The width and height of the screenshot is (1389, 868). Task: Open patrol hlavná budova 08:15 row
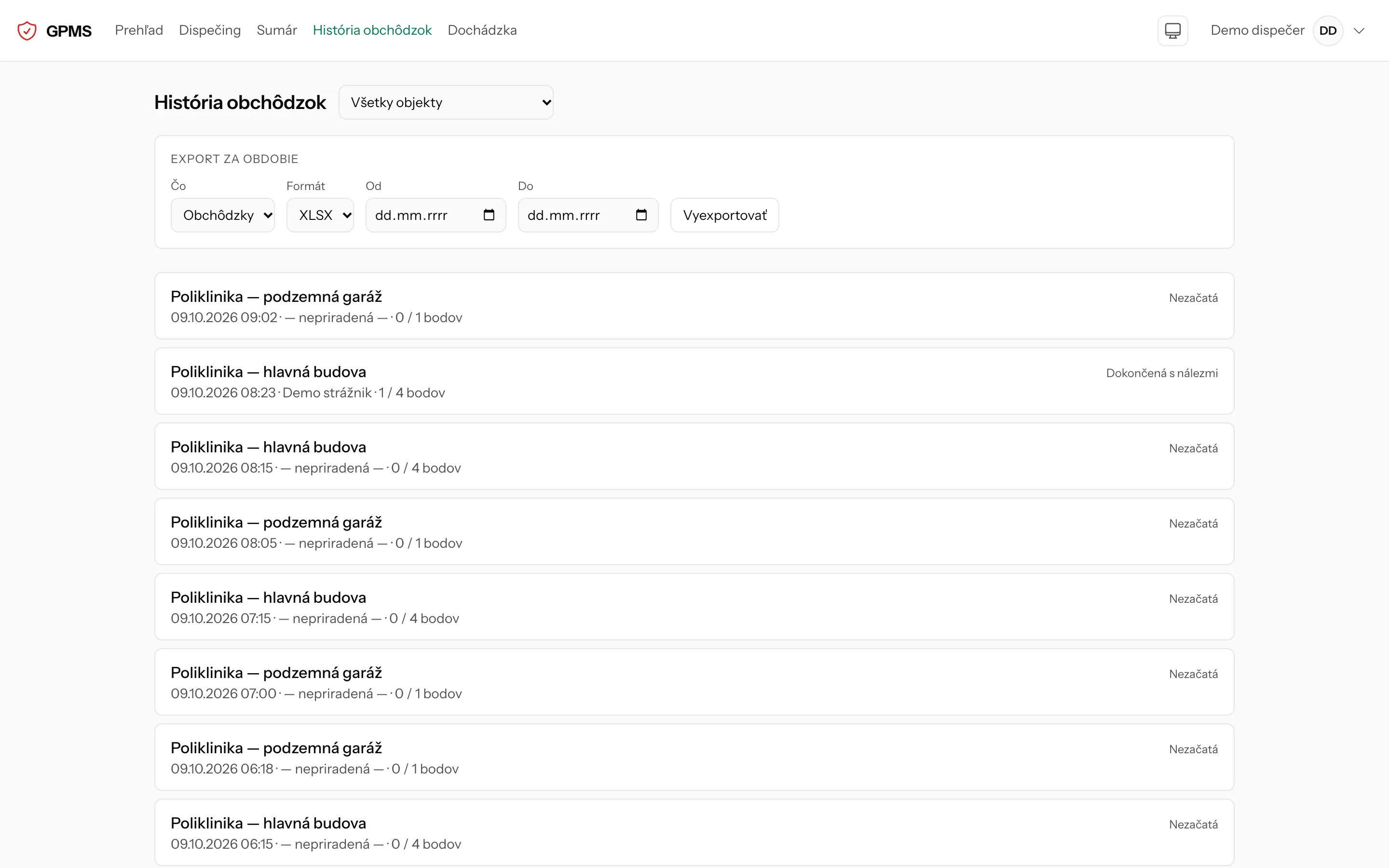(694, 456)
